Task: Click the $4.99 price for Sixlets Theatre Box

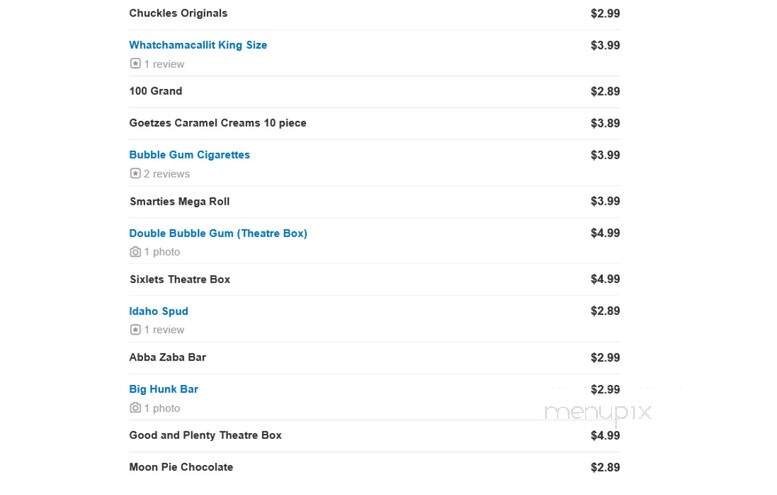Action: click(x=605, y=279)
